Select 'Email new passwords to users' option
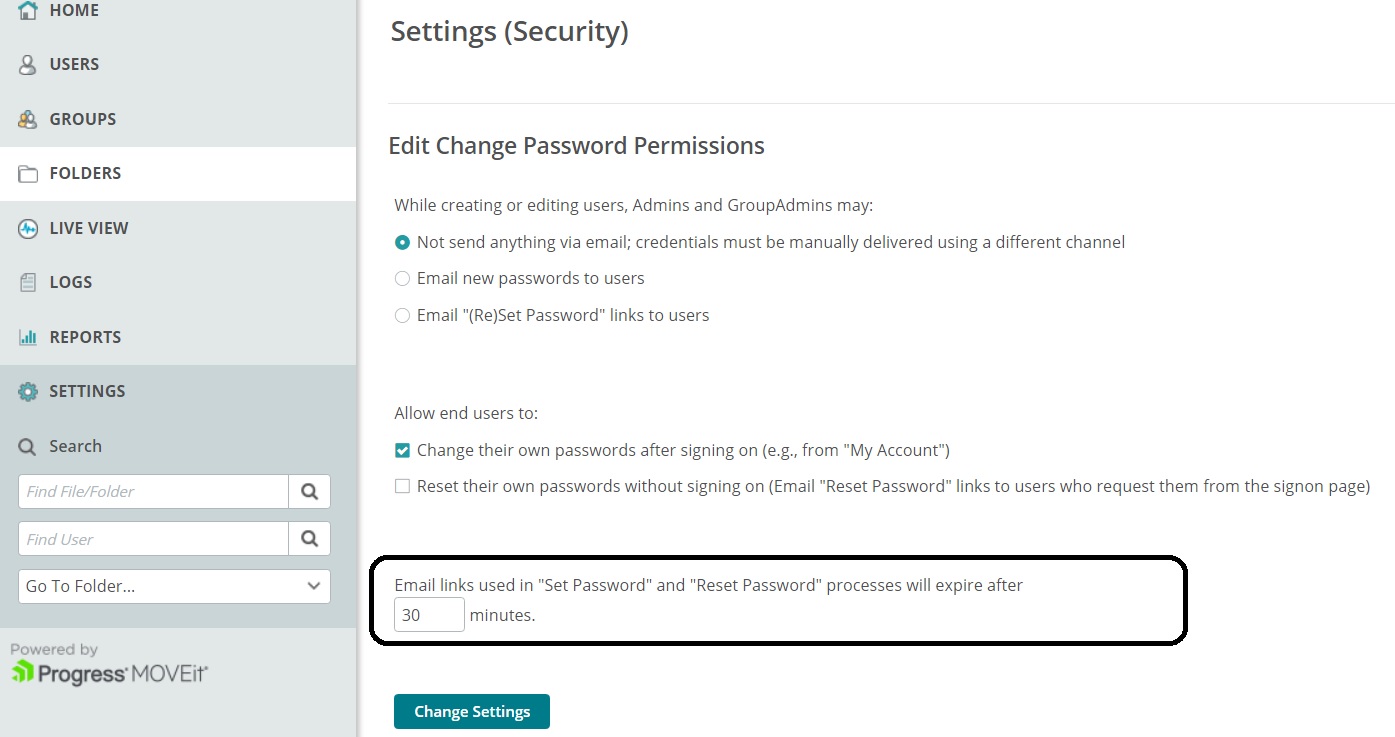This screenshot has height=737, width=1395. (x=402, y=278)
